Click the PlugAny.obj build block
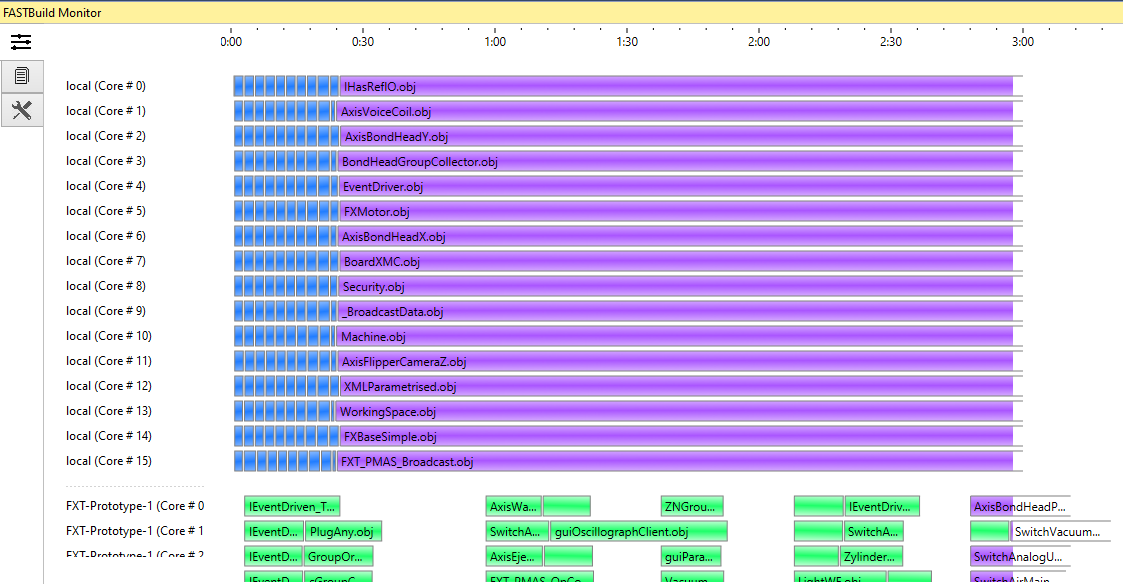Image resolution: width=1123 pixels, height=584 pixels. pyautogui.click(x=343, y=531)
